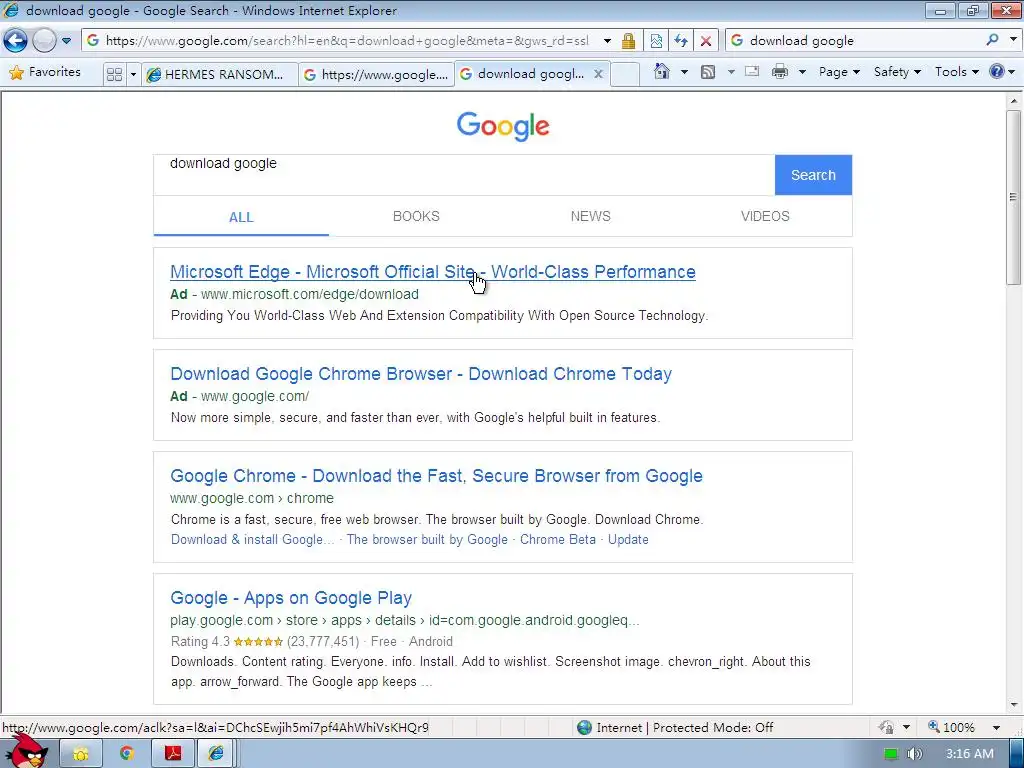The height and width of the screenshot is (768, 1024).
Task: Click the 100% zoom level button
Action: point(952,727)
